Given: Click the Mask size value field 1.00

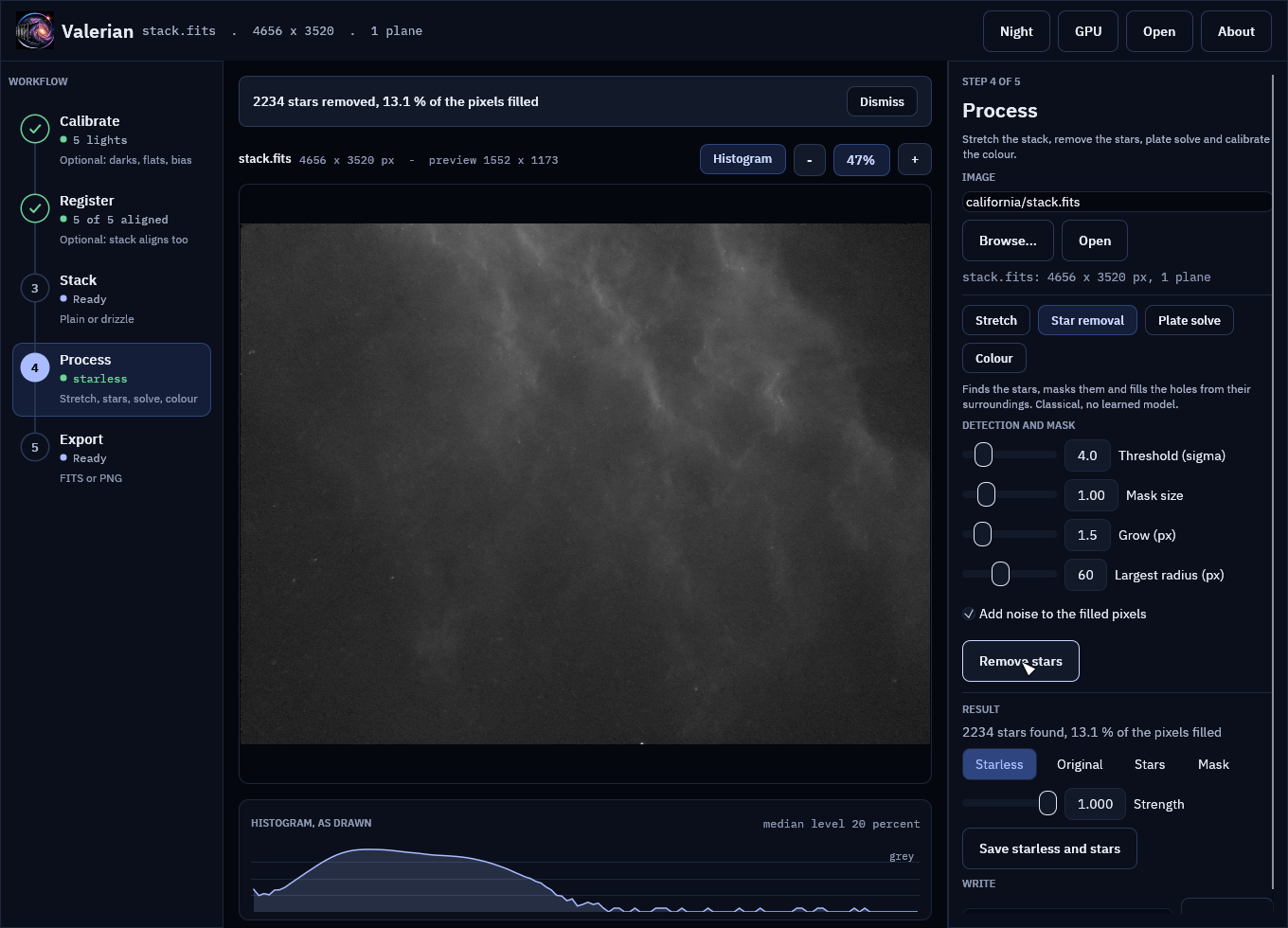Looking at the screenshot, I should tap(1091, 495).
